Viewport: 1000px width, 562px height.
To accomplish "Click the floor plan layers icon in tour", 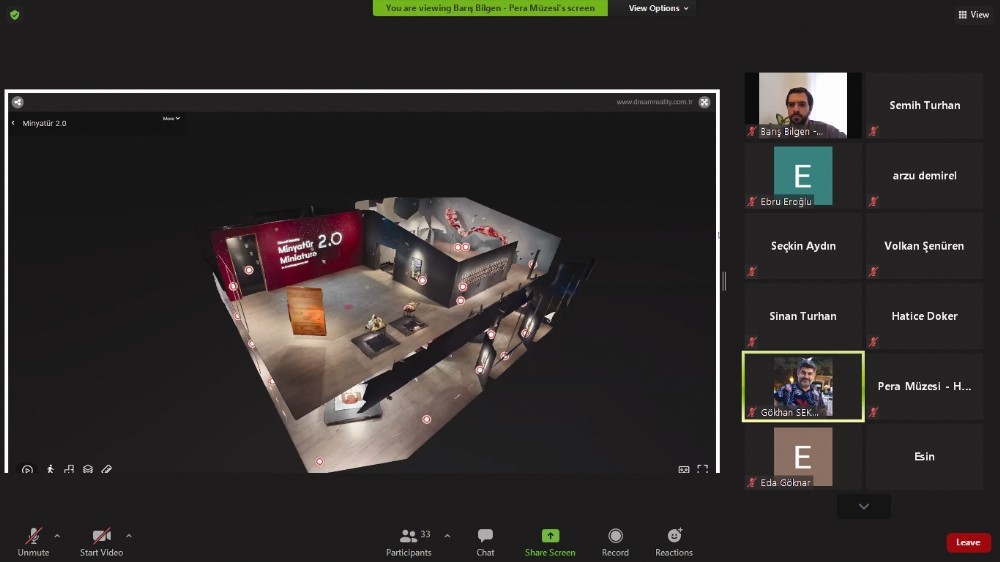I will 88,469.
